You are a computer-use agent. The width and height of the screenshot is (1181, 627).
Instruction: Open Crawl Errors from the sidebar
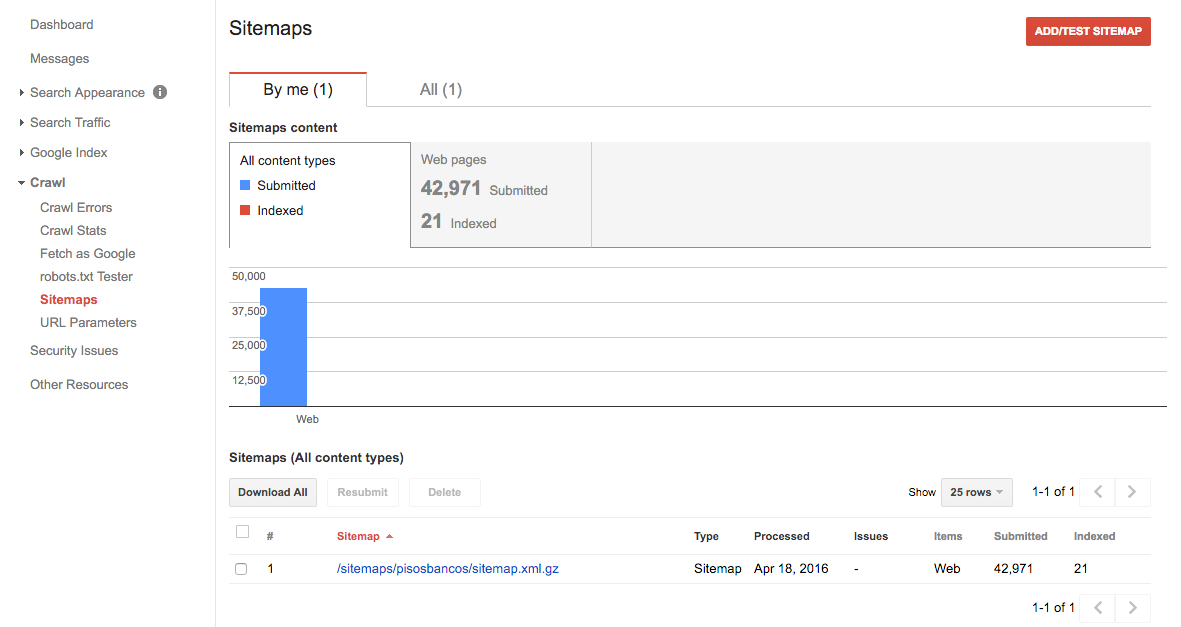[x=75, y=207]
